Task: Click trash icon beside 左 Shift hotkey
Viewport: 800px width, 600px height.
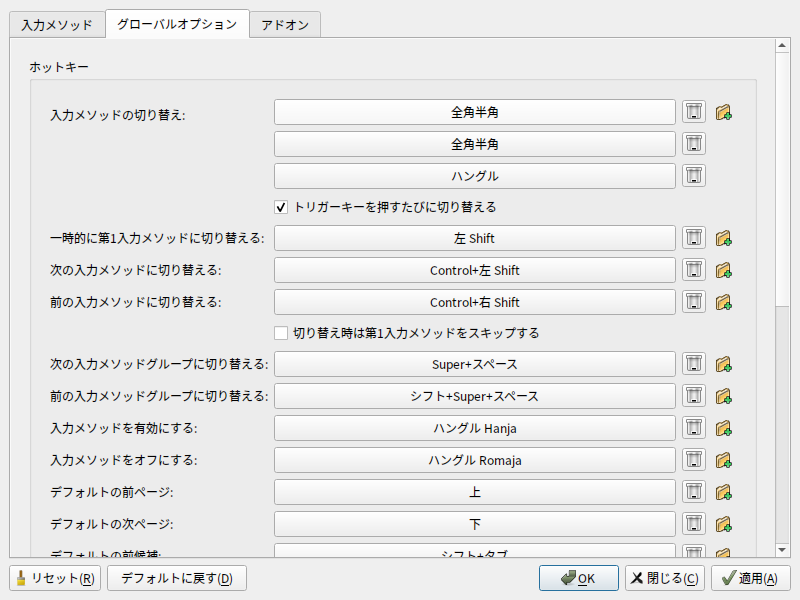Action: pyautogui.click(x=694, y=238)
